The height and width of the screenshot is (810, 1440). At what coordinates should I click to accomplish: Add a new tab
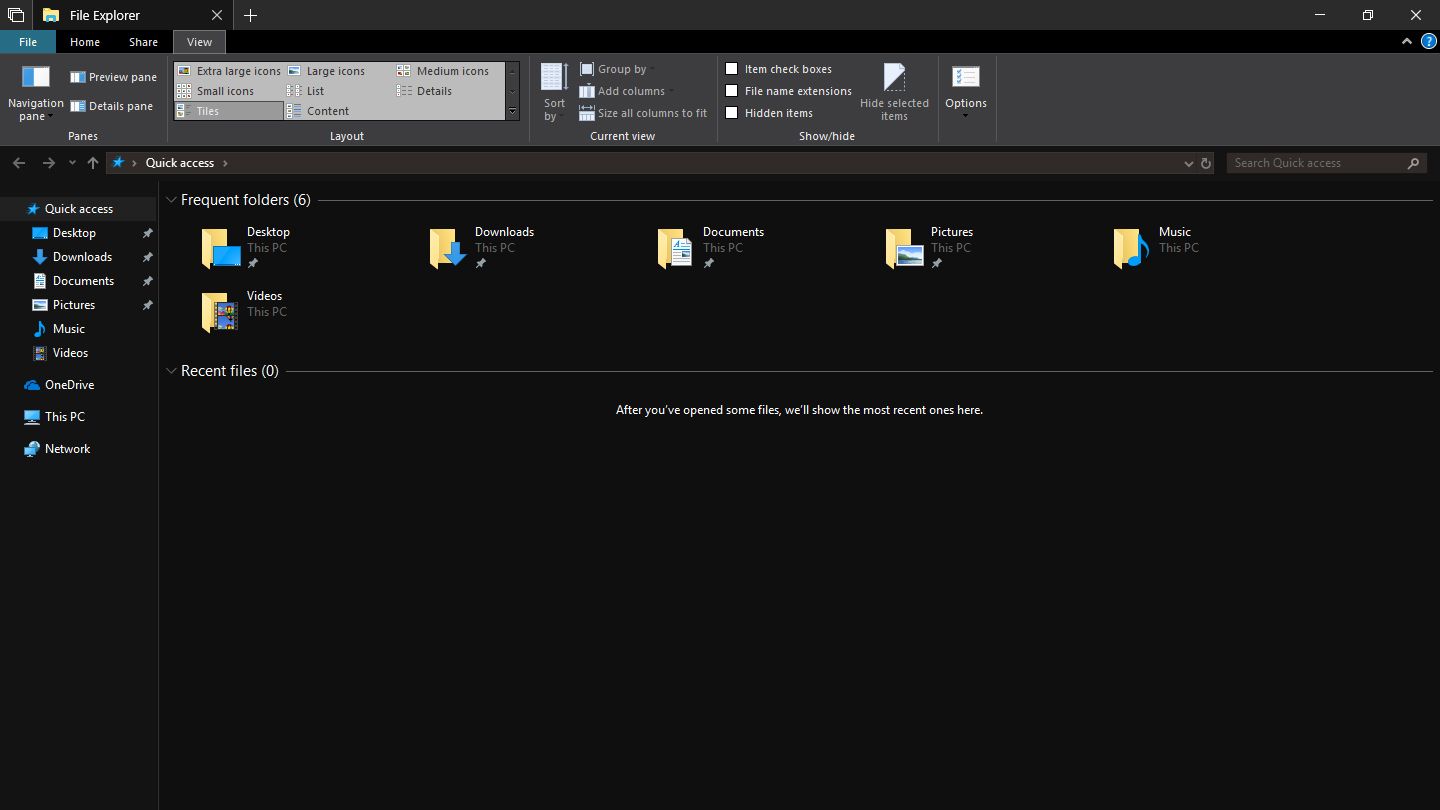point(250,15)
